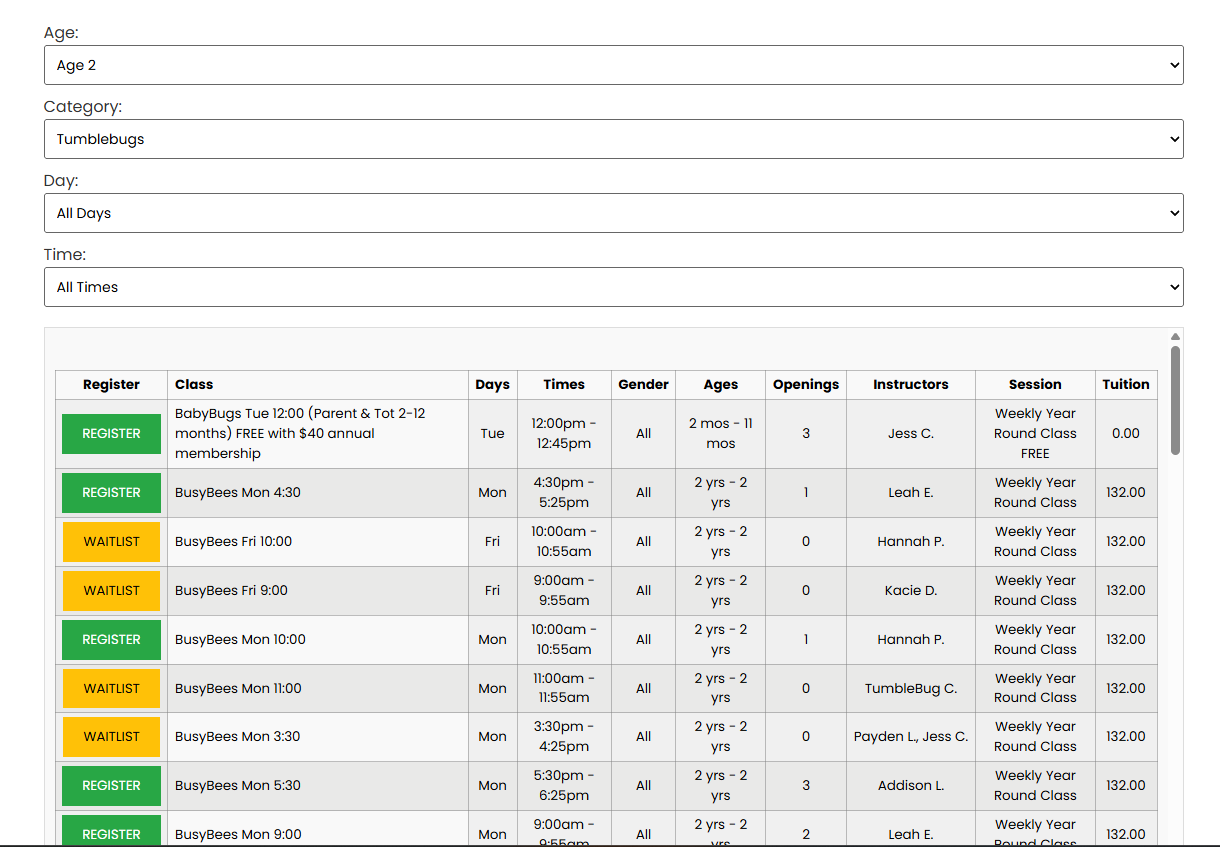Register for BabyBugs Tue 12:00 class
The width and height of the screenshot is (1220, 847).
[x=111, y=434]
